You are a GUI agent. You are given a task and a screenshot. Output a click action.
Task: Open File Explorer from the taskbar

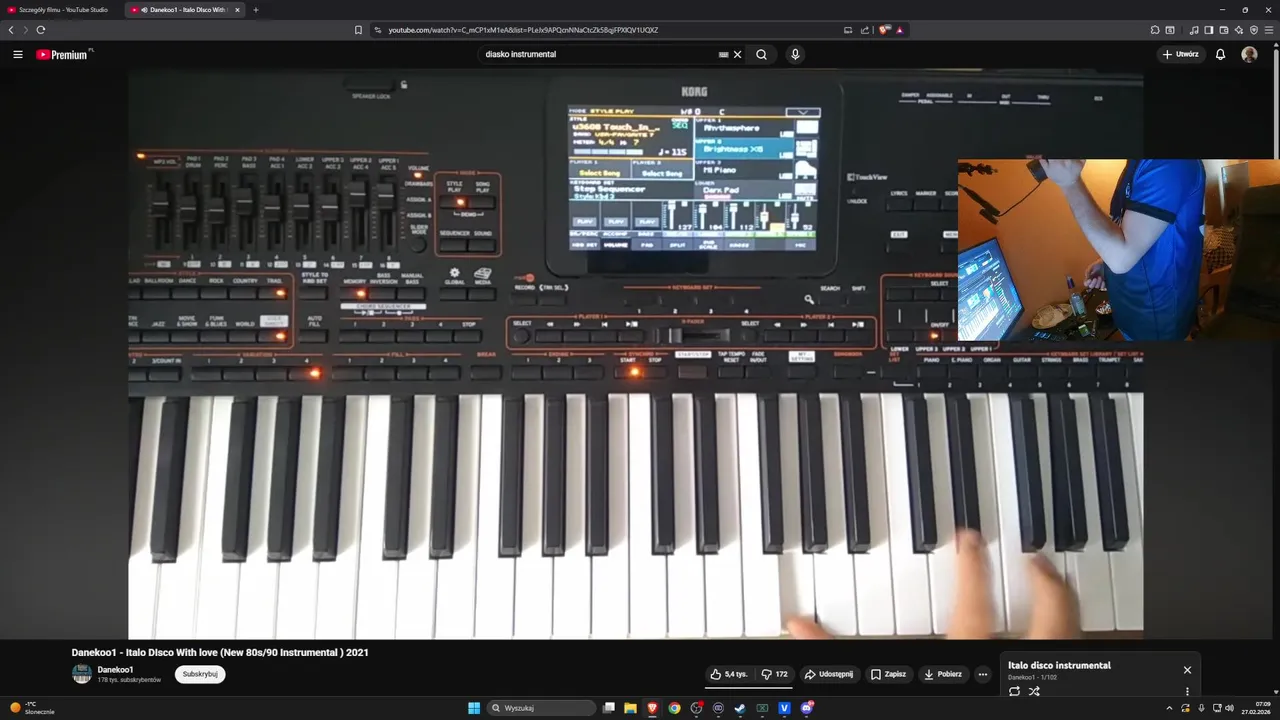pos(630,708)
